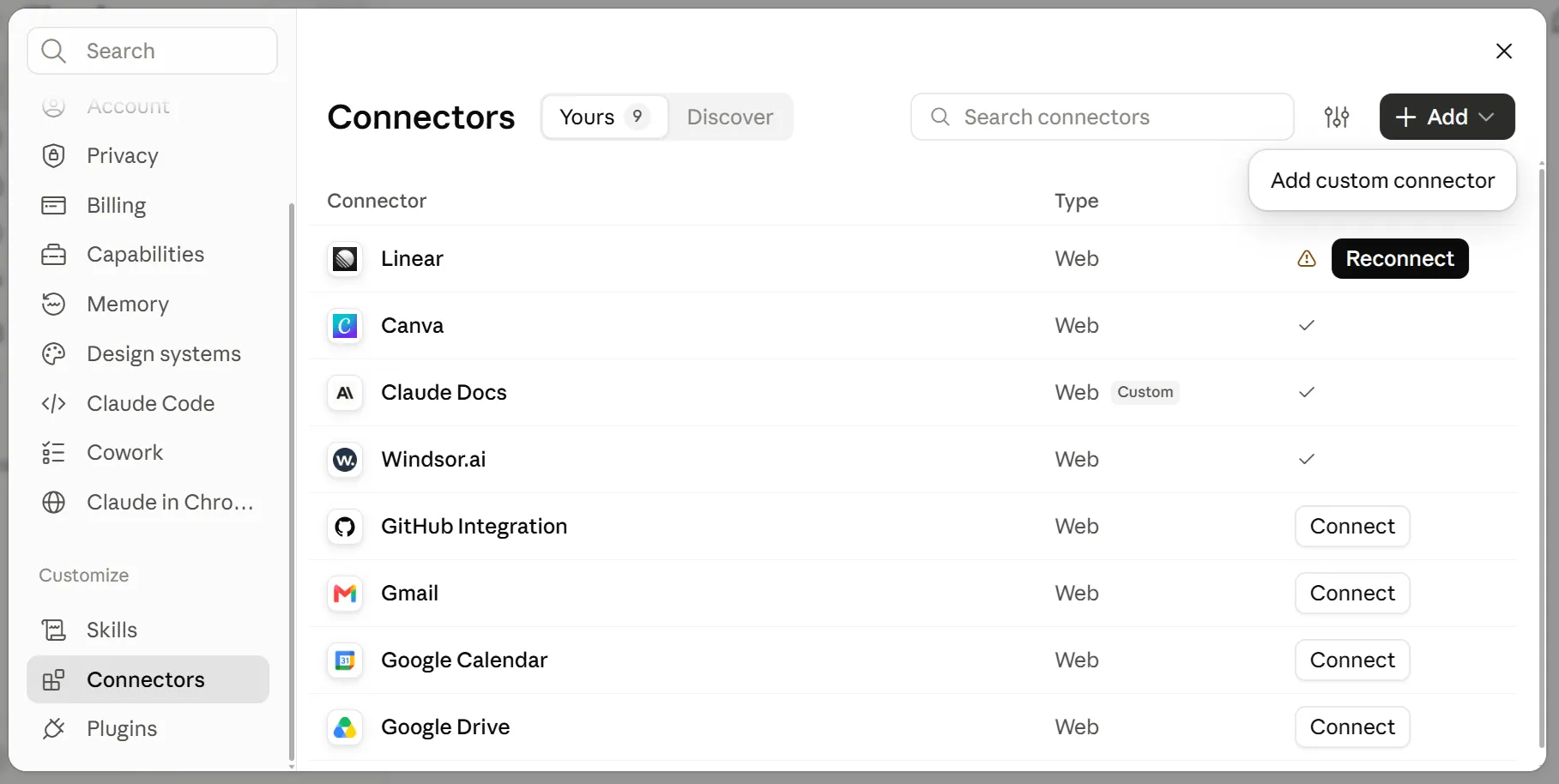Click the Google Drive triangle icon
Image resolution: width=1559 pixels, height=784 pixels.
pyautogui.click(x=345, y=727)
